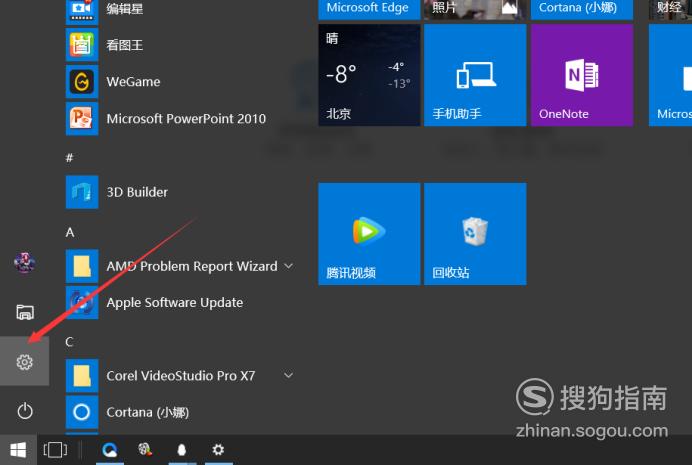Image resolution: width=692 pixels, height=465 pixels.
Task: Open the Cortana (小娜) tile
Action: (582, 10)
